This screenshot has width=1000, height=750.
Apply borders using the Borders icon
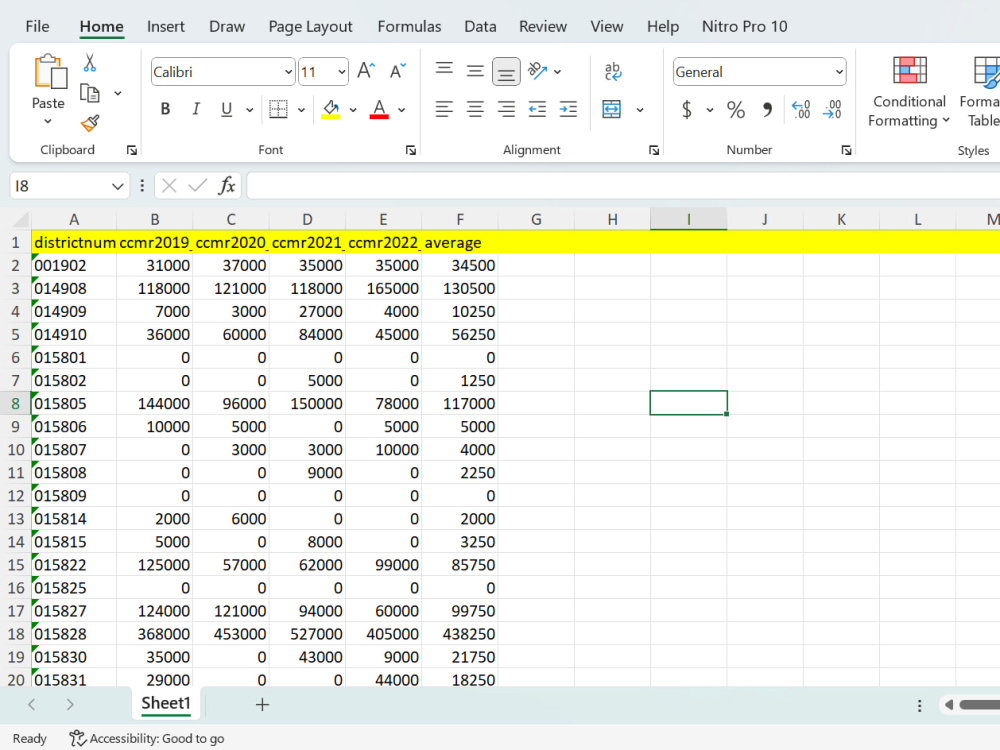coord(278,109)
